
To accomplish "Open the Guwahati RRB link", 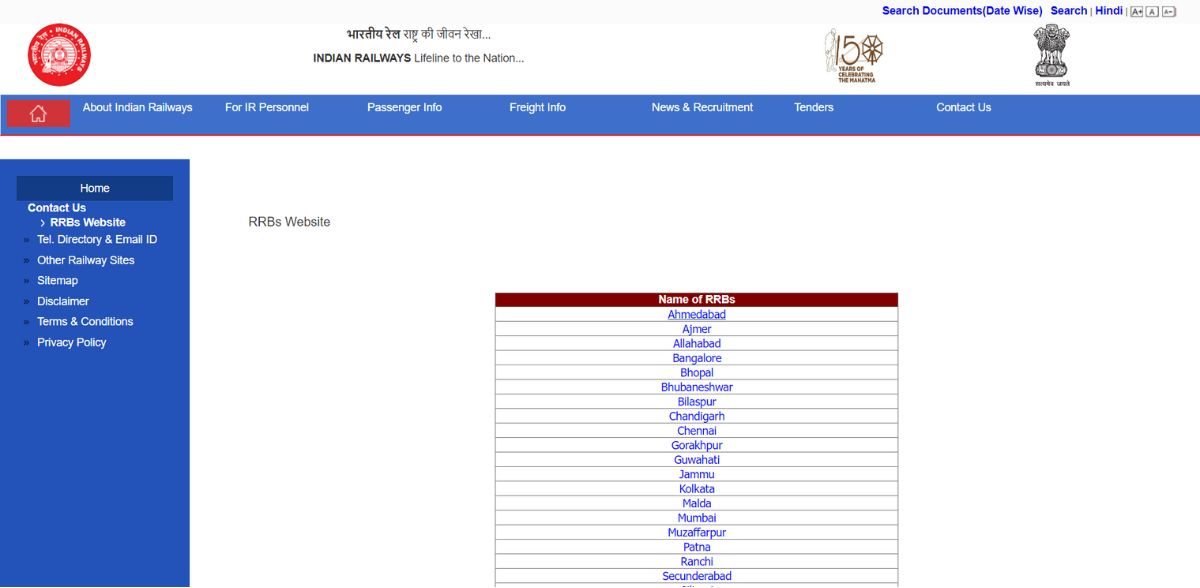I will 697,460.
